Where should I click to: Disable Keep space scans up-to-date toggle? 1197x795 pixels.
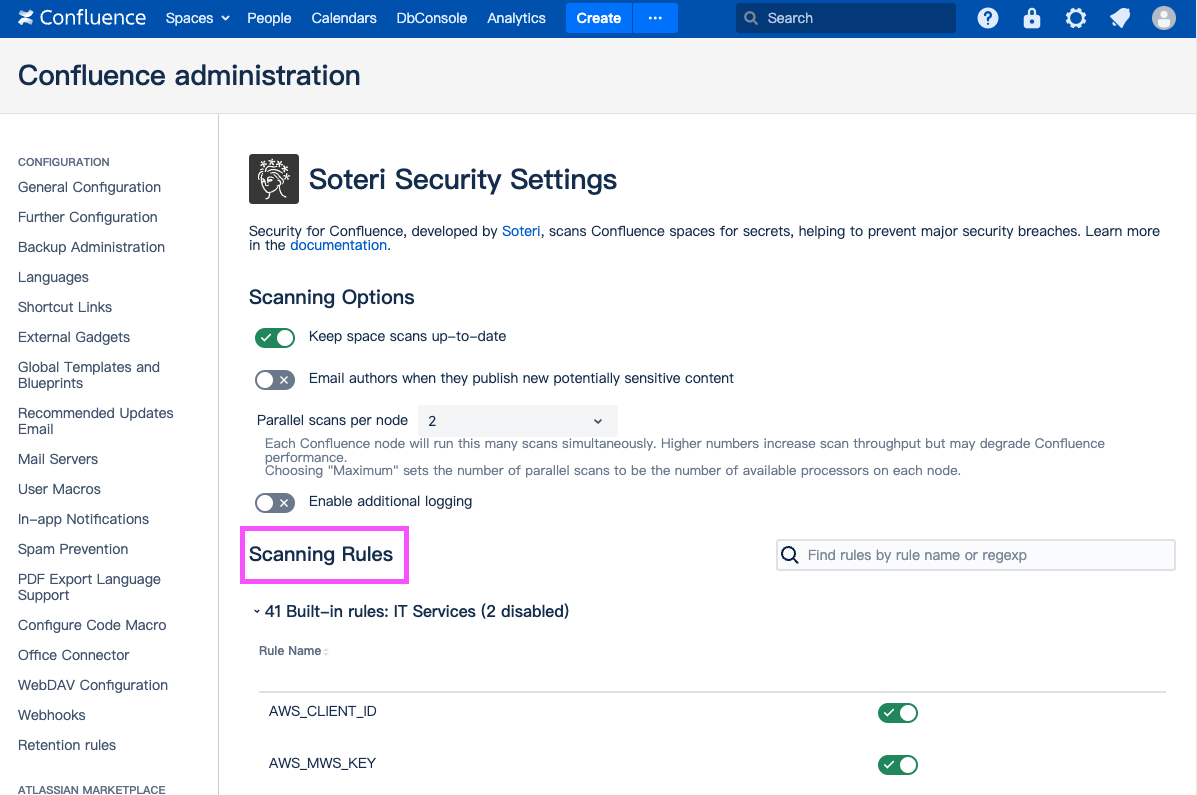(275, 338)
